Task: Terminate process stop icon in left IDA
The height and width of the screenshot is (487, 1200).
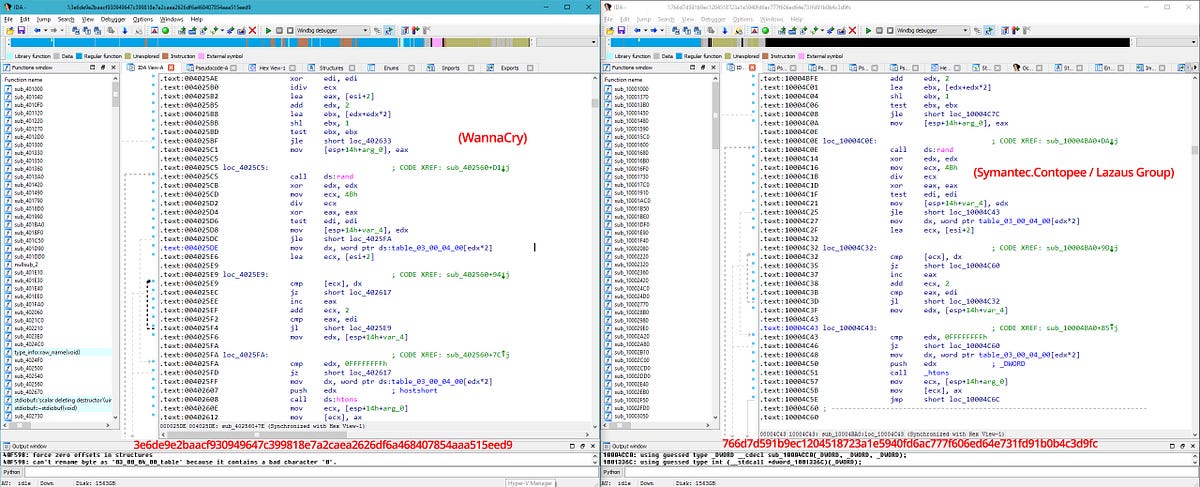Action: point(290,31)
